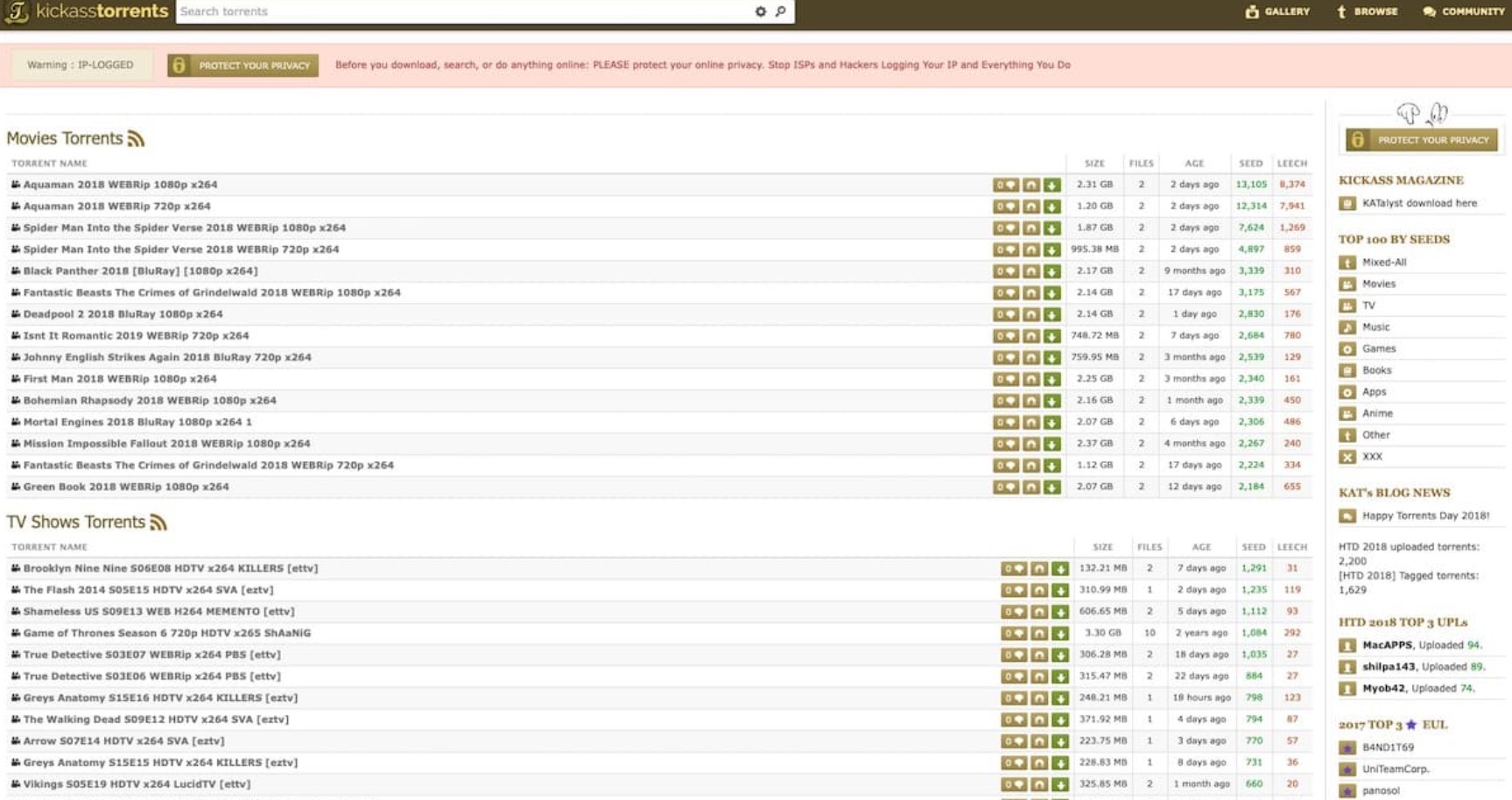1512x800 pixels.
Task: Click comments icon on Mortal Engines row
Action: [1006, 422]
